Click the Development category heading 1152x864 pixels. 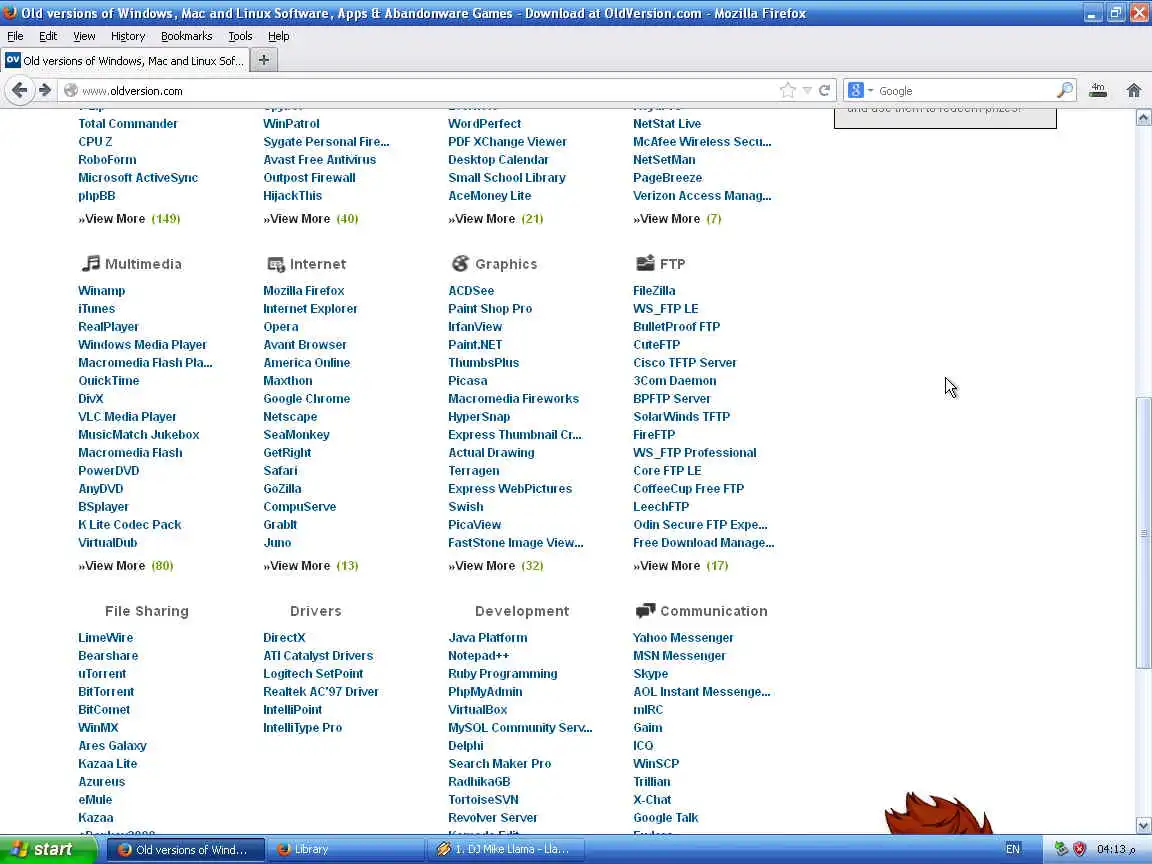[522, 611]
